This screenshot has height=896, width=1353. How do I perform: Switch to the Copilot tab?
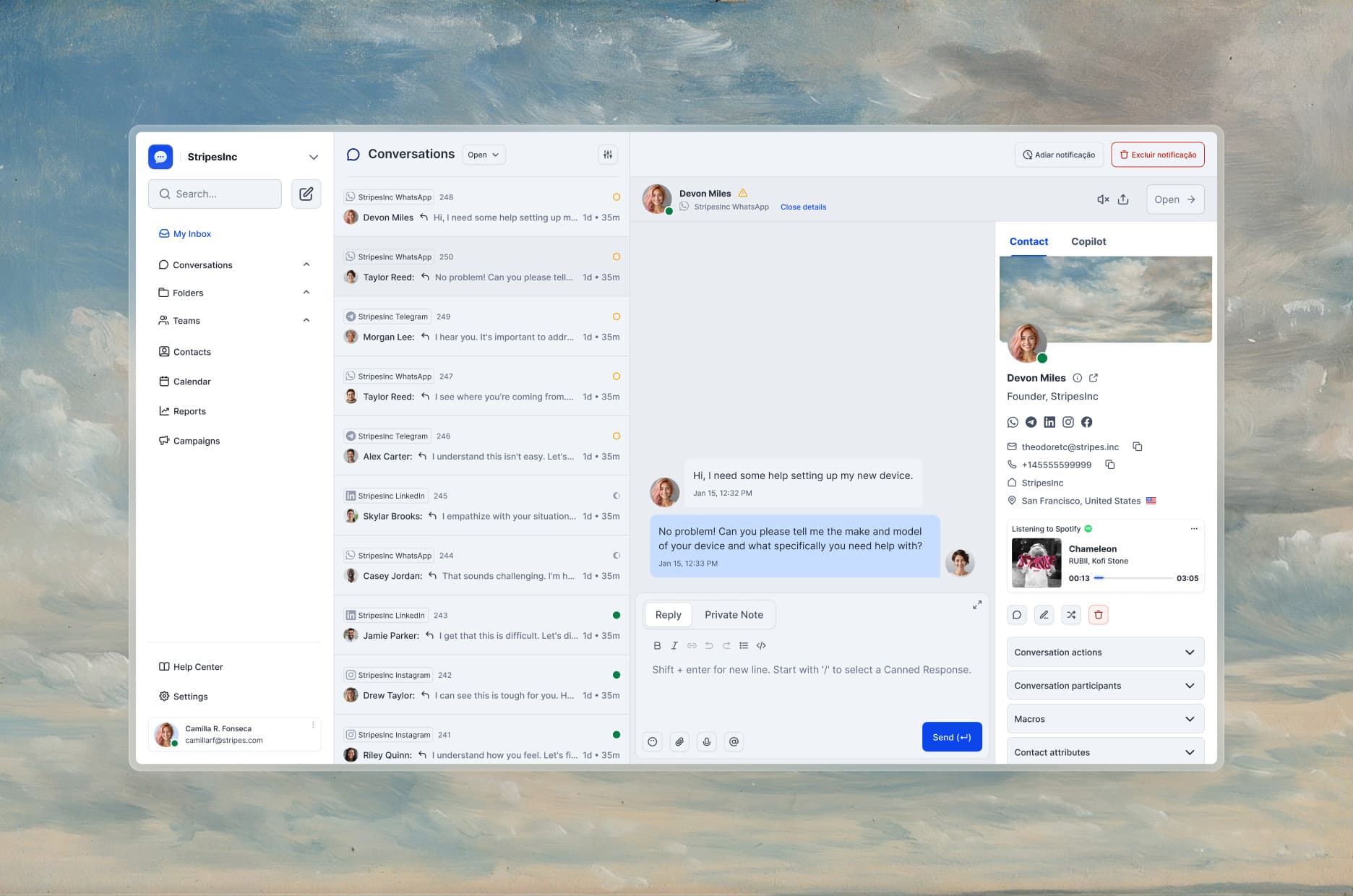coord(1088,241)
